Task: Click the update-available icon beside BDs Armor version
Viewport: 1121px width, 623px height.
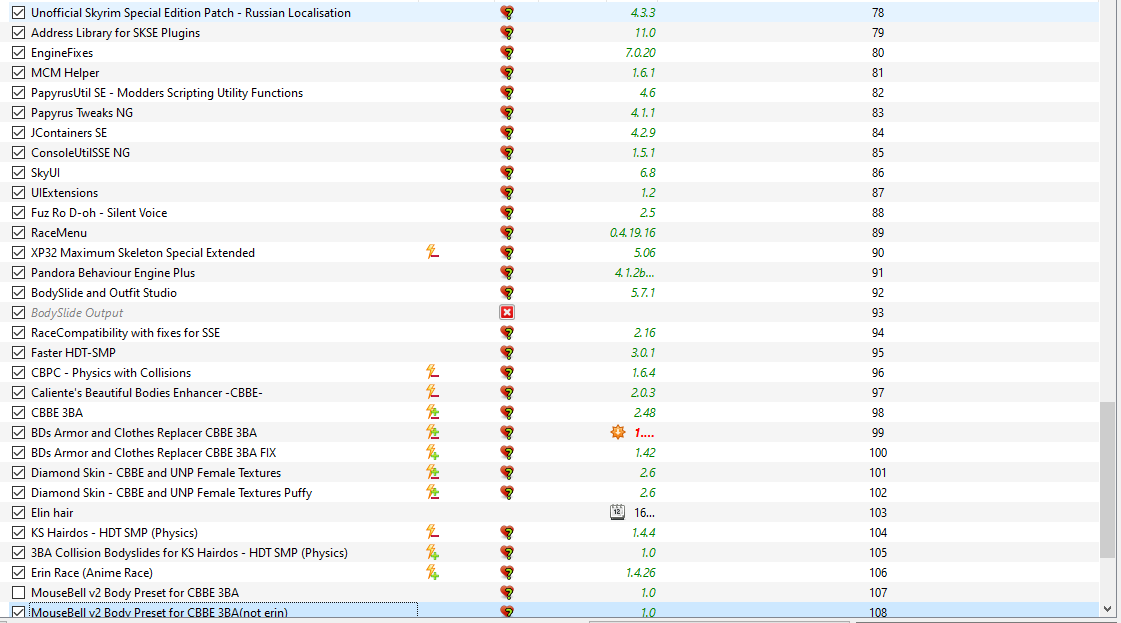Action: (618, 432)
